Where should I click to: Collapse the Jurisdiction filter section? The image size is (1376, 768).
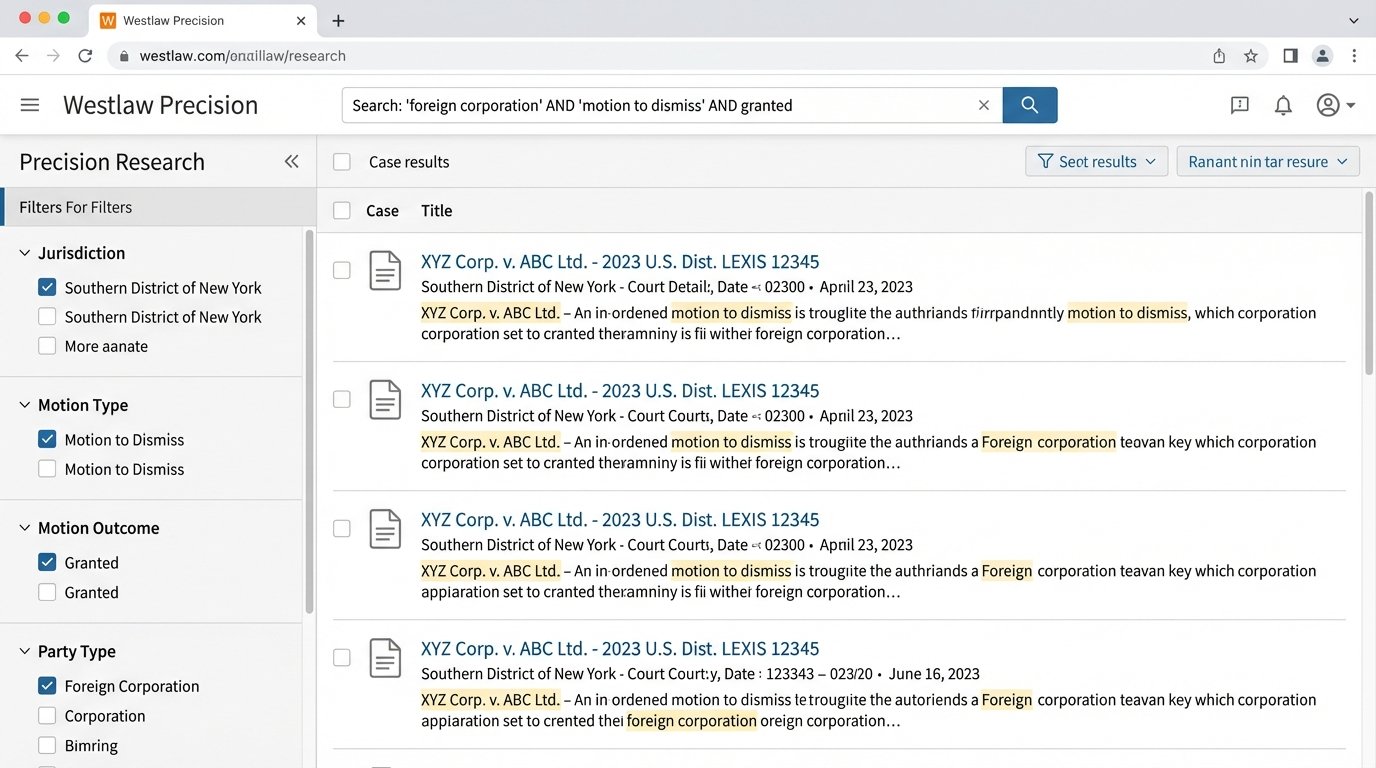tap(24, 253)
